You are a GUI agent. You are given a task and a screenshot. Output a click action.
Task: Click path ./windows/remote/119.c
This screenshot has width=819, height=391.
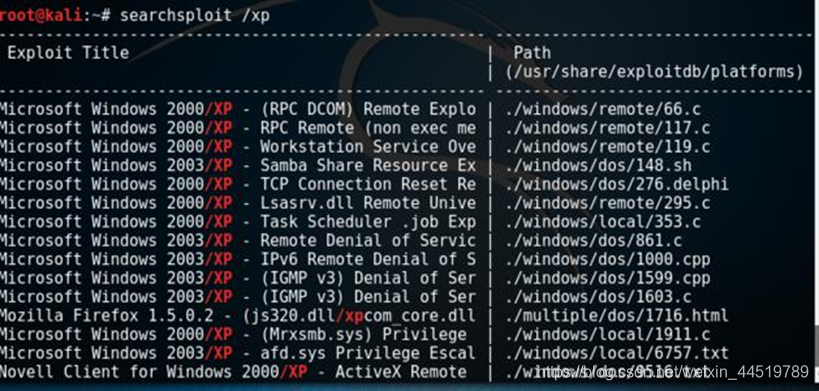607,147
